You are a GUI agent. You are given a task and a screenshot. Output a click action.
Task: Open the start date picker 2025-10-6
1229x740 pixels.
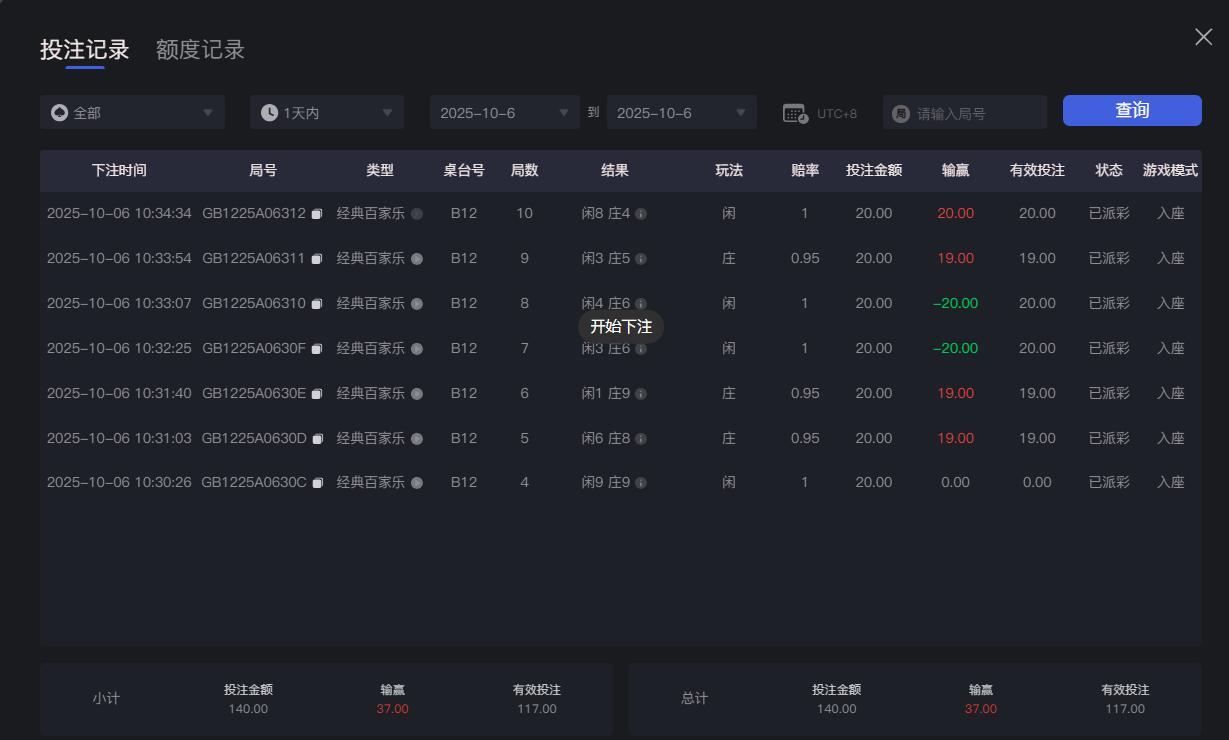(504, 112)
